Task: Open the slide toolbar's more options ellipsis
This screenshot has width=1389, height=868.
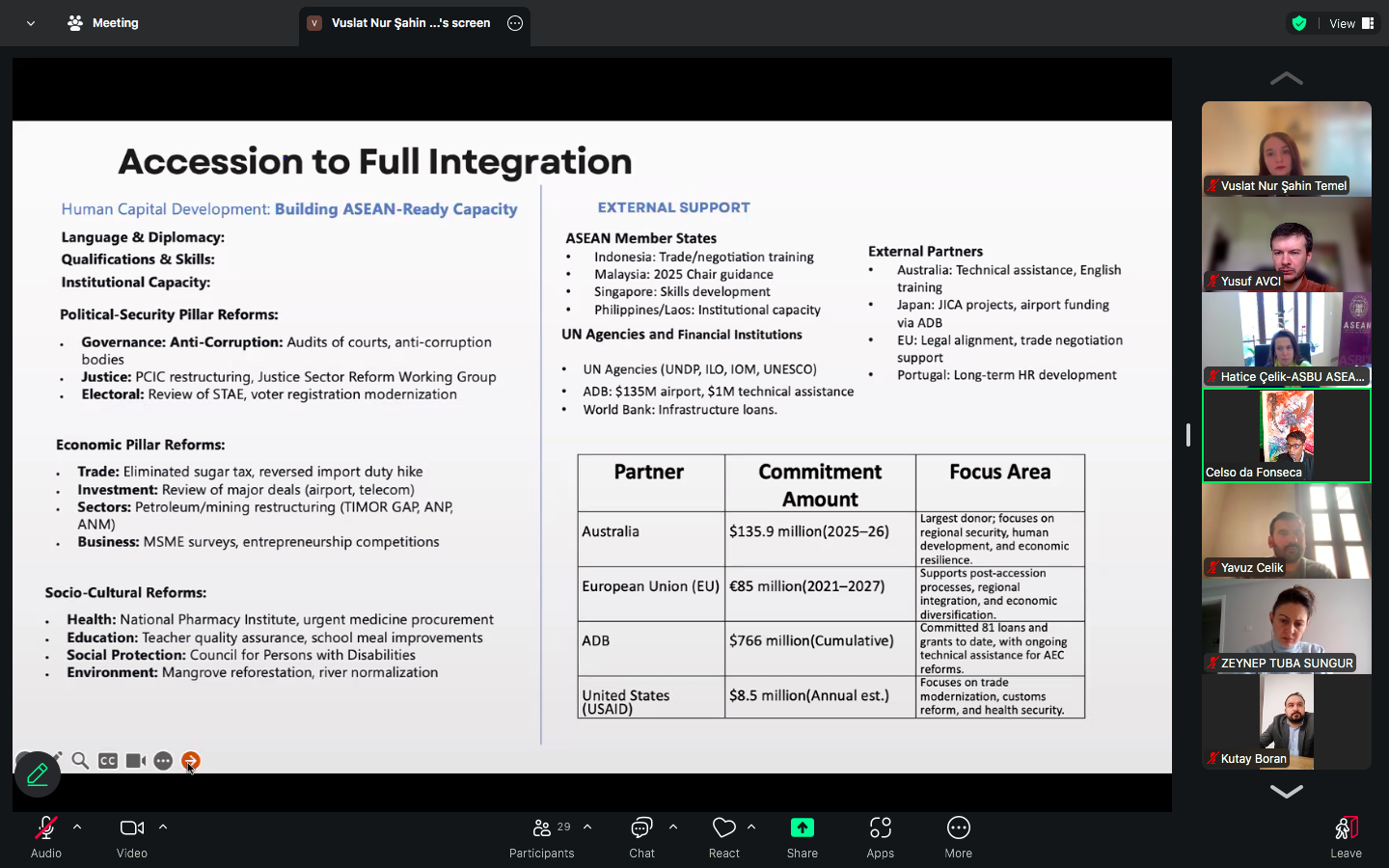Action: click(x=163, y=761)
